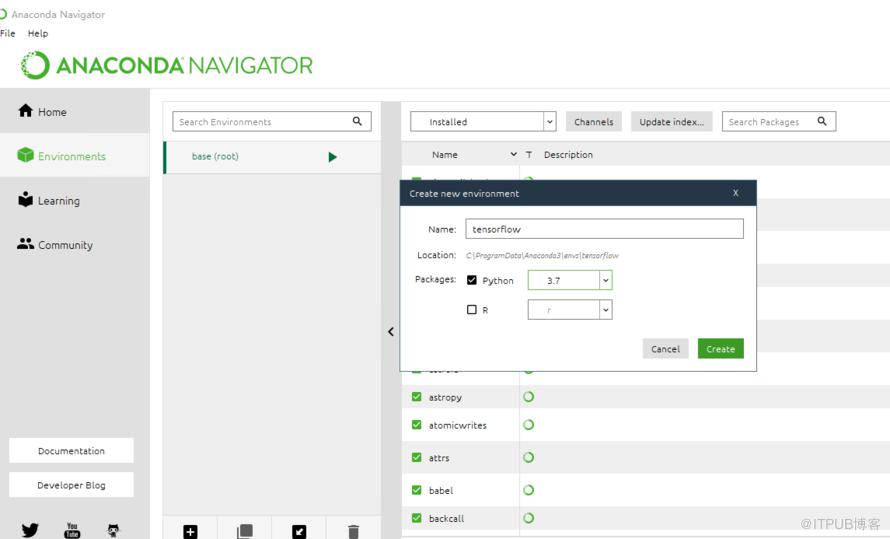Select the atomicwrites package name
The image size is (890, 539).
point(457,425)
